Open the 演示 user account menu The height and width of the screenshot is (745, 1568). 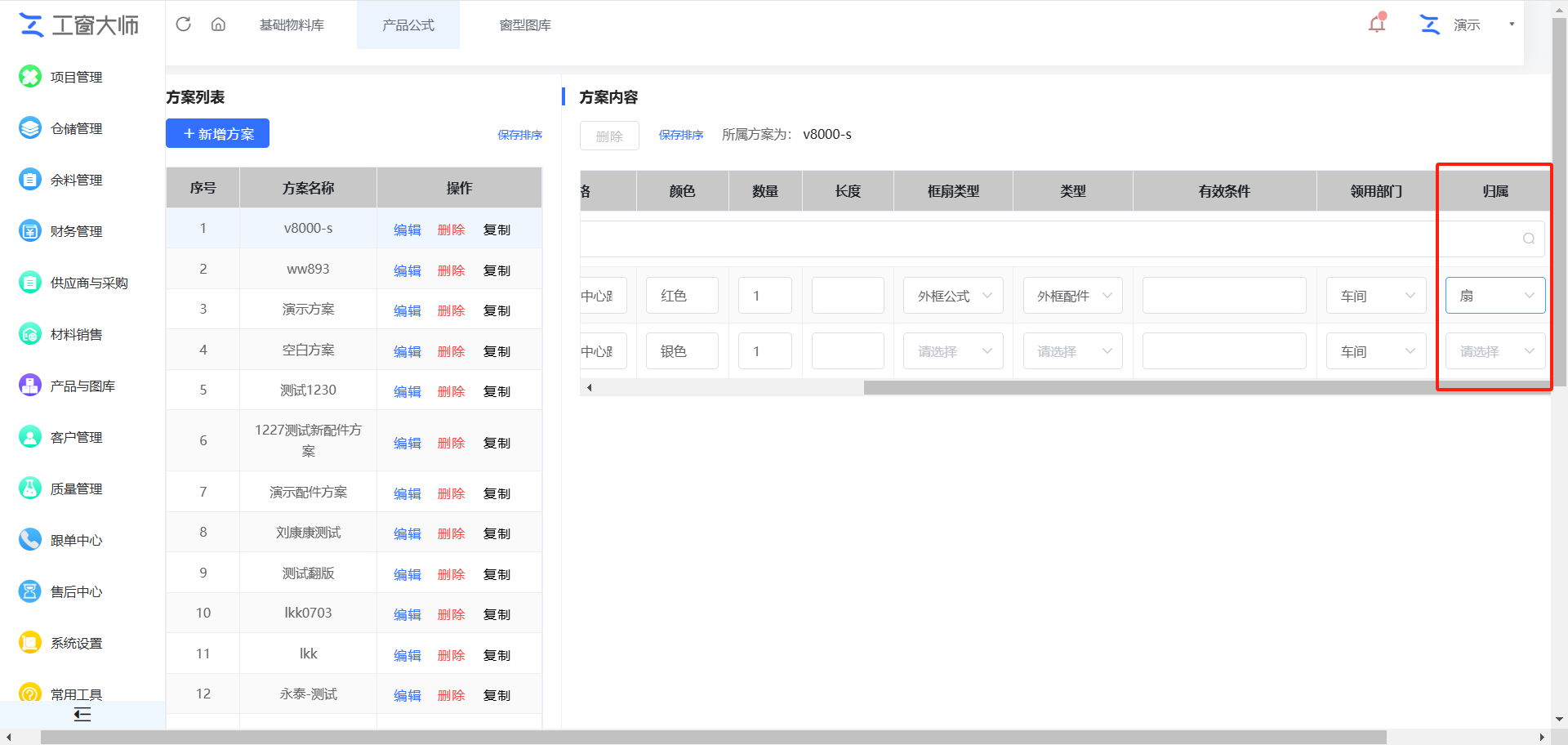[1468, 25]
